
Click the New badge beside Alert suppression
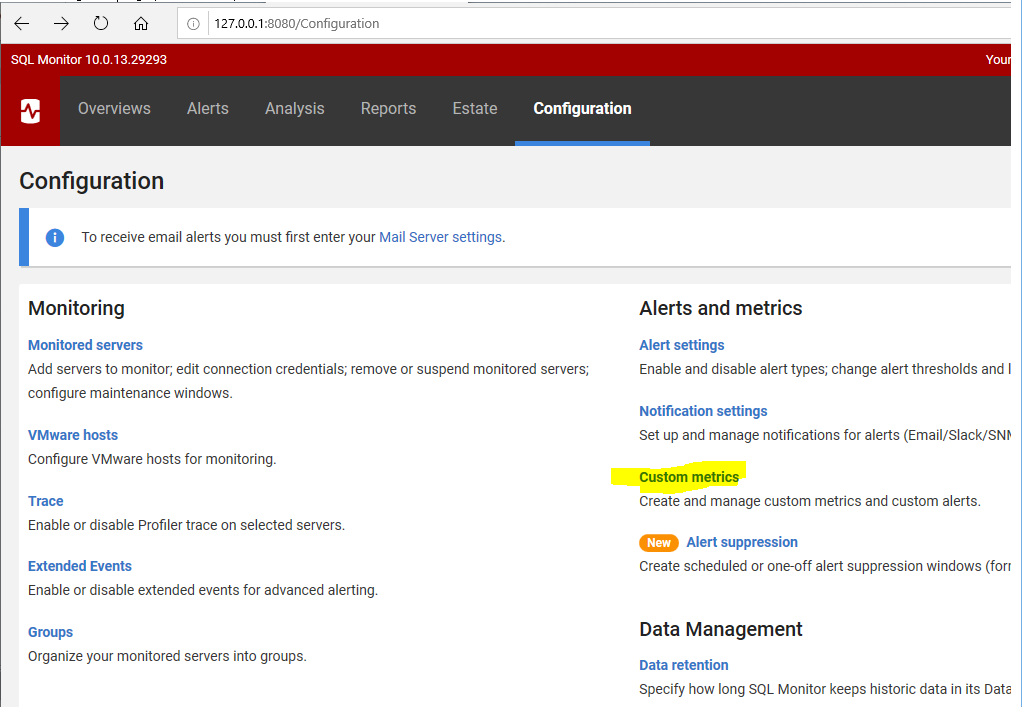point(658,542)
